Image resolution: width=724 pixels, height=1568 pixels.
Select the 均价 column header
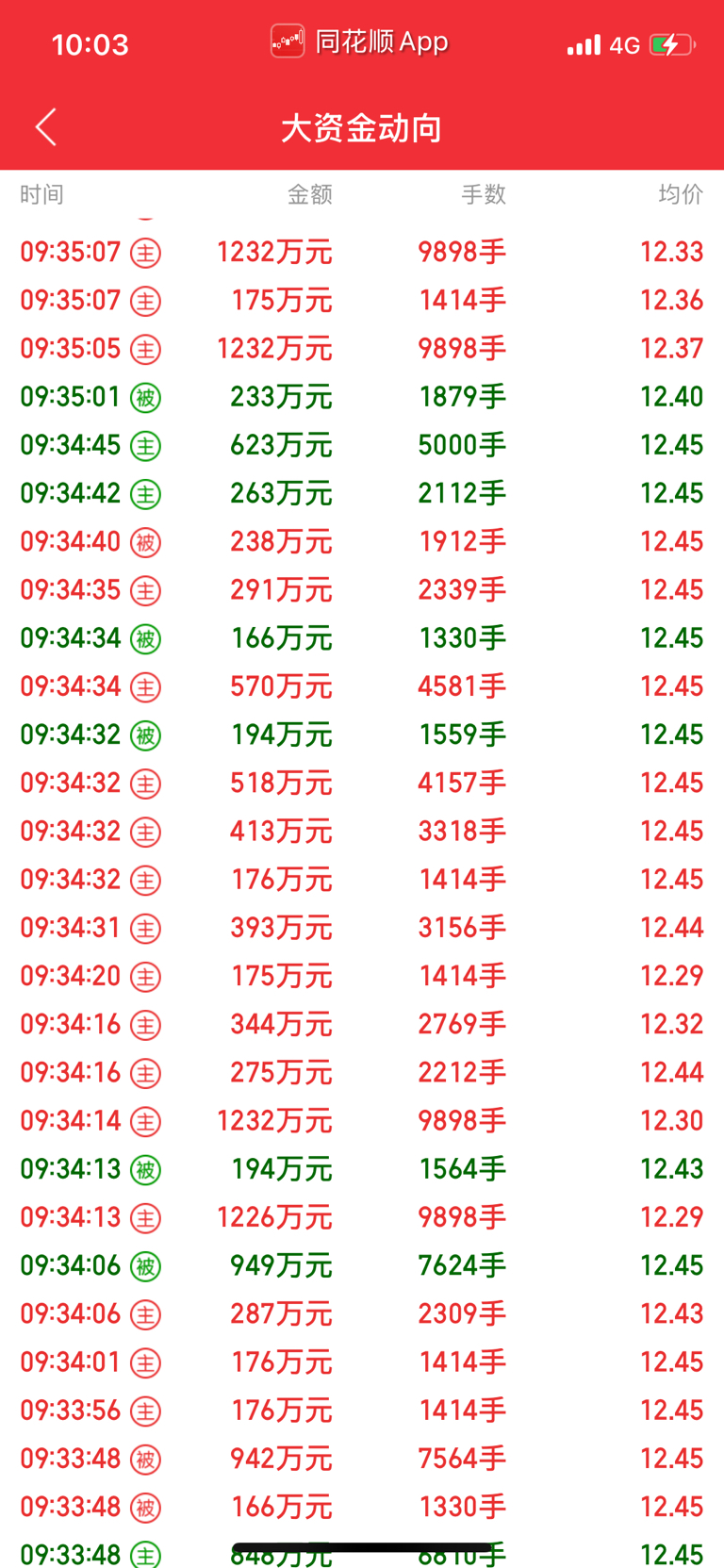(681, 194)
